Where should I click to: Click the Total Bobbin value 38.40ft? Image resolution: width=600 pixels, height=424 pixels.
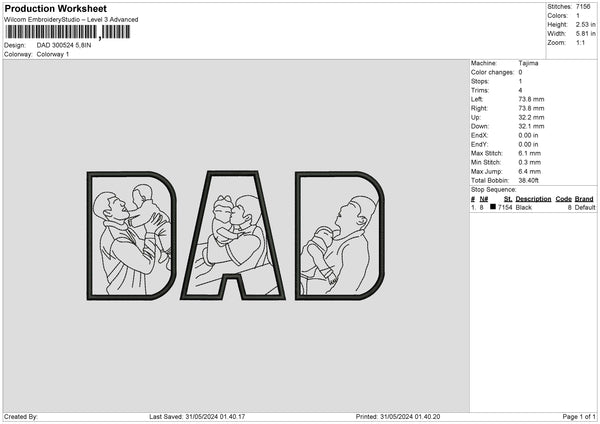pos(528,180)
